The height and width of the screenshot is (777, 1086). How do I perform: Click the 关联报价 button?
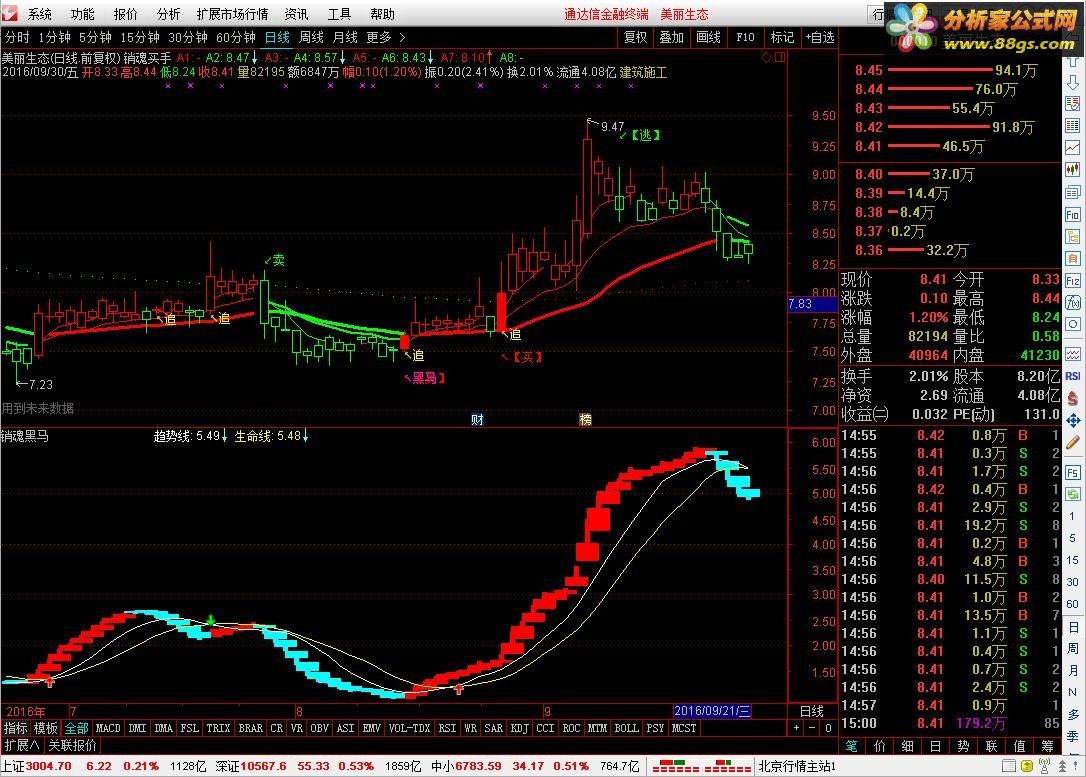click(x=73, y=746)
